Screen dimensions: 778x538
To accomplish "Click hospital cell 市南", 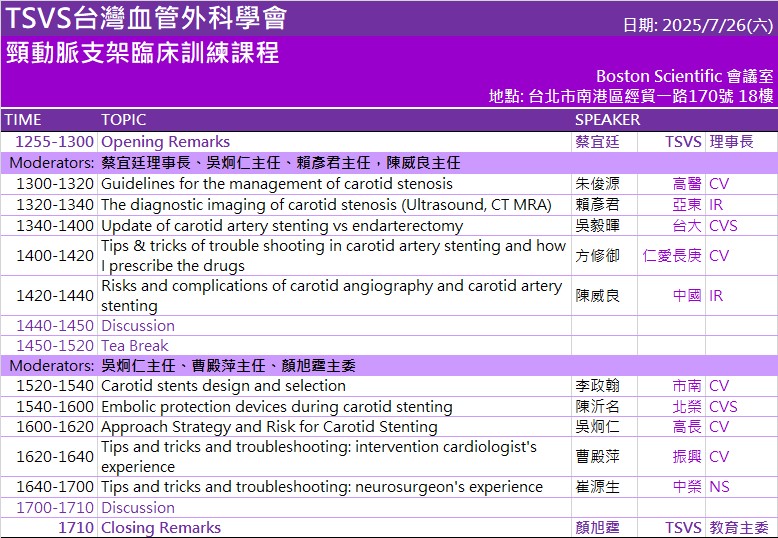I will [x=687, y=386].
